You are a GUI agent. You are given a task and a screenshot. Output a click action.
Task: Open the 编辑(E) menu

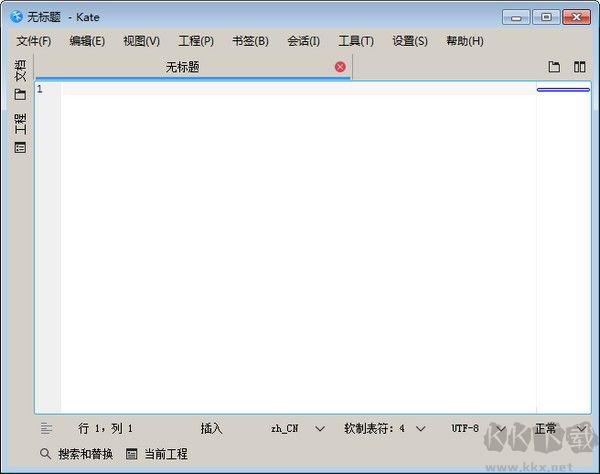point(87,41)
